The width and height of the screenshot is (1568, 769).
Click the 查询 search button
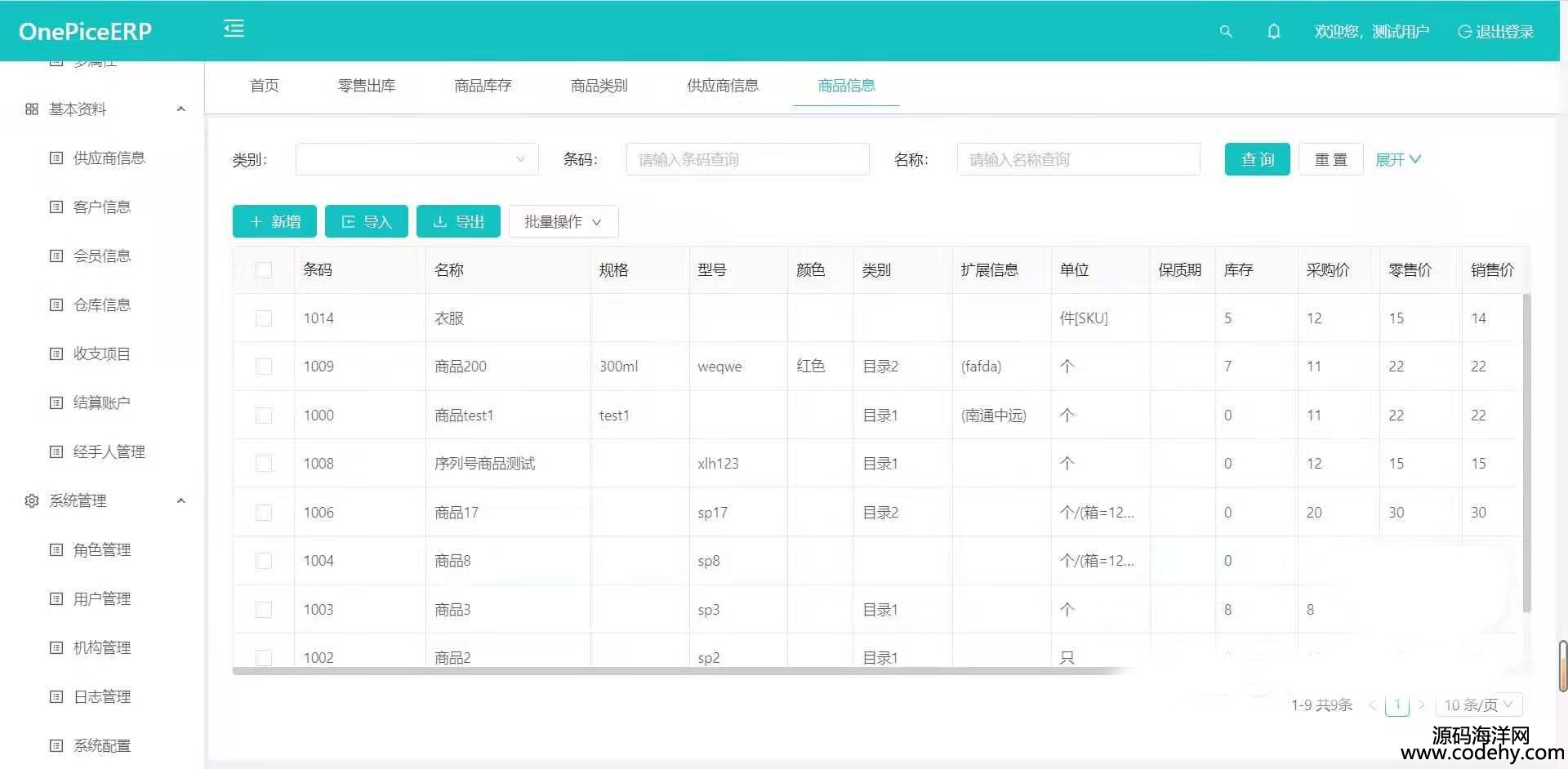1257,159
